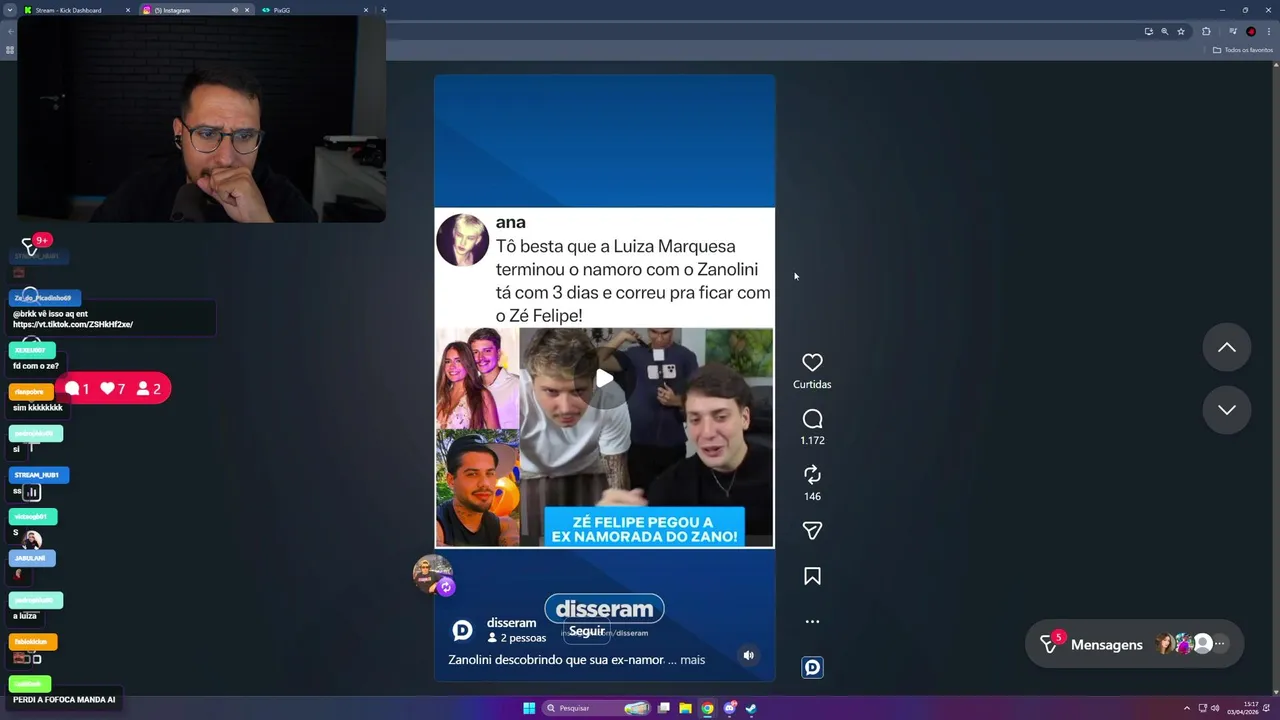The height and width of the screenshot is (720, 1280).
Task: Open a new browser tab
Action: click(x=384, y=10)
